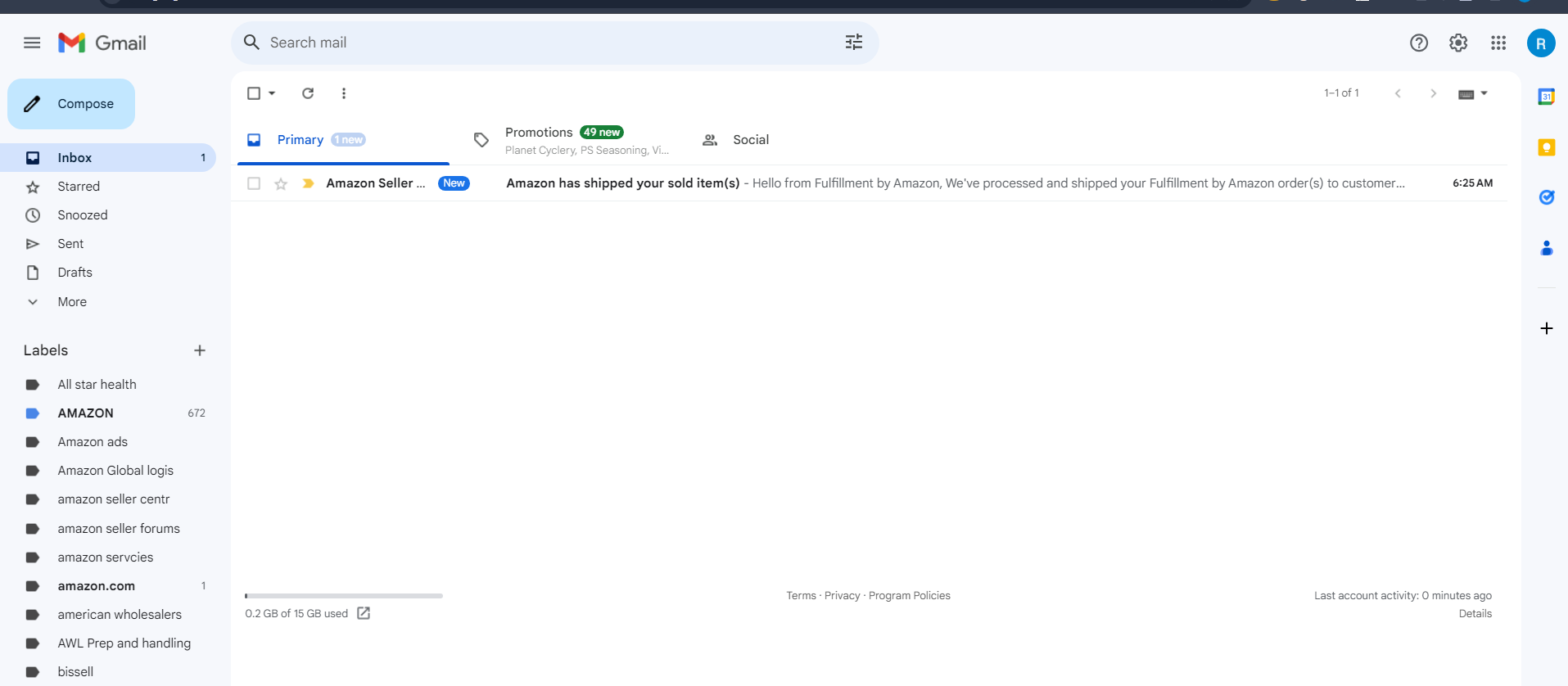Go to the newer messages page arrow
The width and height of the screenshot is (1568, 686).
[1398, 93]
